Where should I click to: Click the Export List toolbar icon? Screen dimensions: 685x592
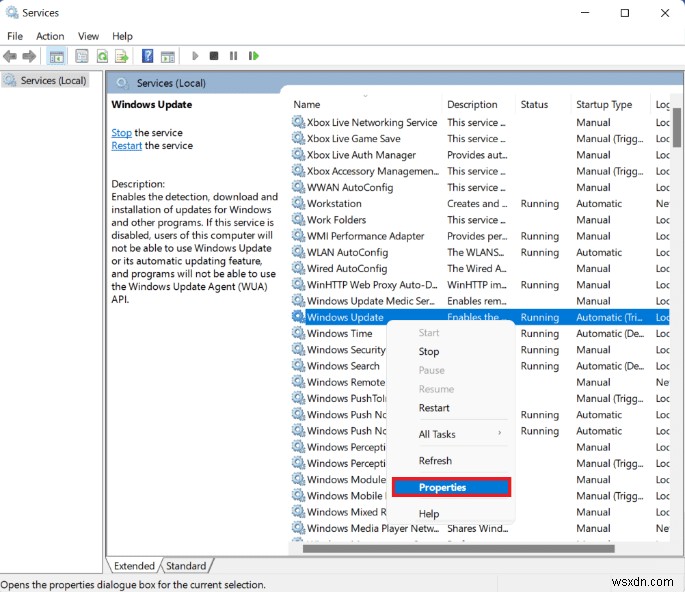121,56
